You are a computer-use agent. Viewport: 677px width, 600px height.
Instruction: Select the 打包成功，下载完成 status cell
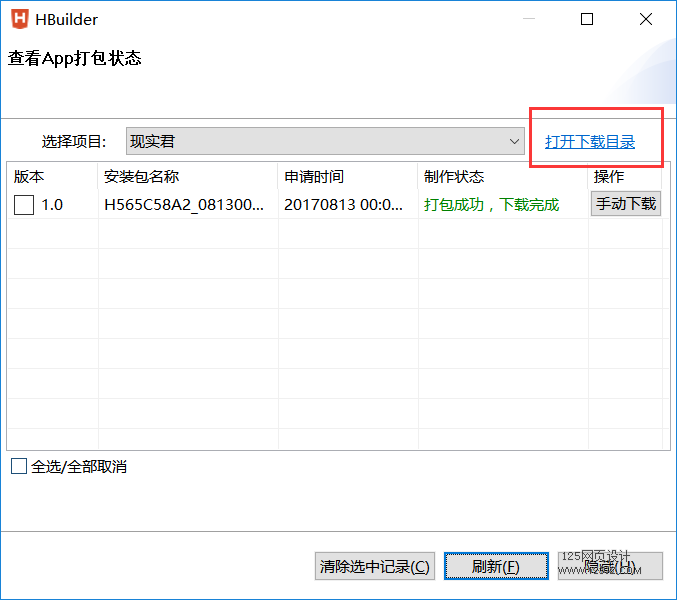point(491,205)
